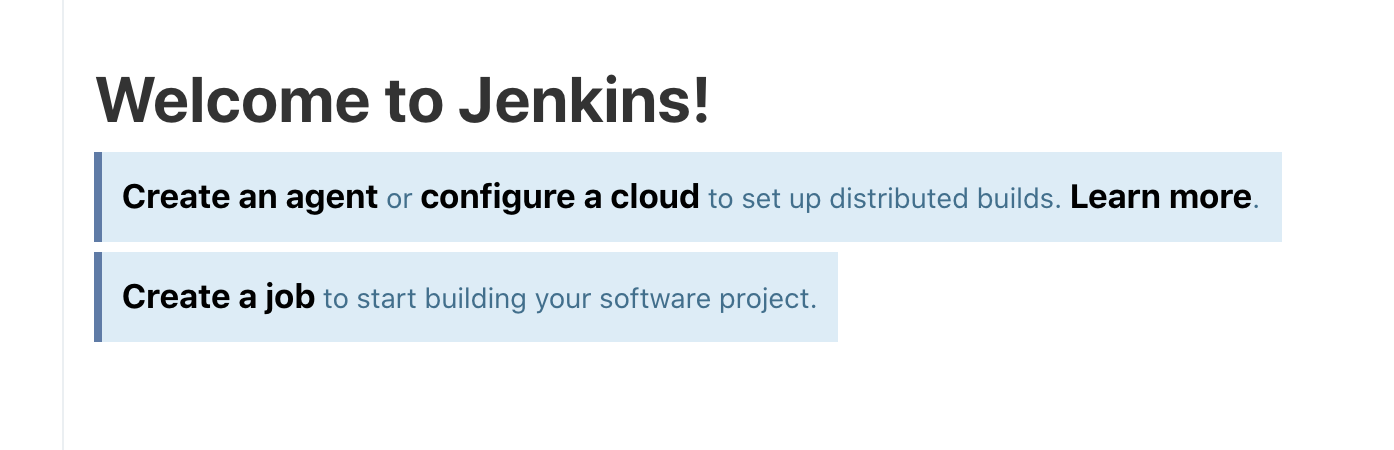Screen dimensions: 1394x450
Task: Click the "Welcome to Jenkins!" heading
Action: (x=403, y=101)
